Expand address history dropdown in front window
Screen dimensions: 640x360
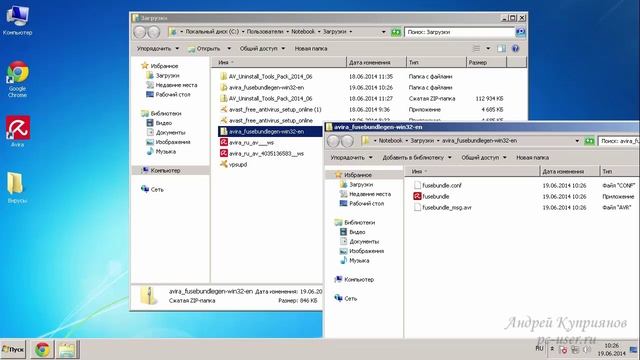[x=577, y=141]
